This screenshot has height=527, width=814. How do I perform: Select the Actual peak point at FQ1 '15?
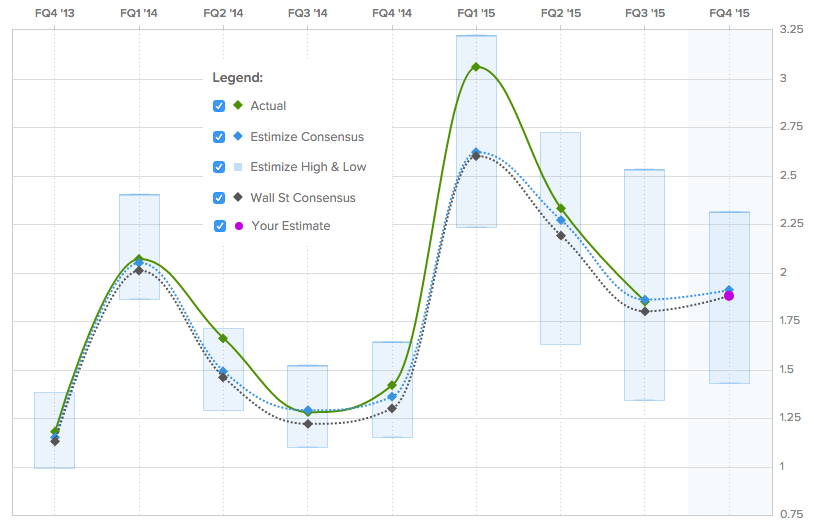coord(476,67)
